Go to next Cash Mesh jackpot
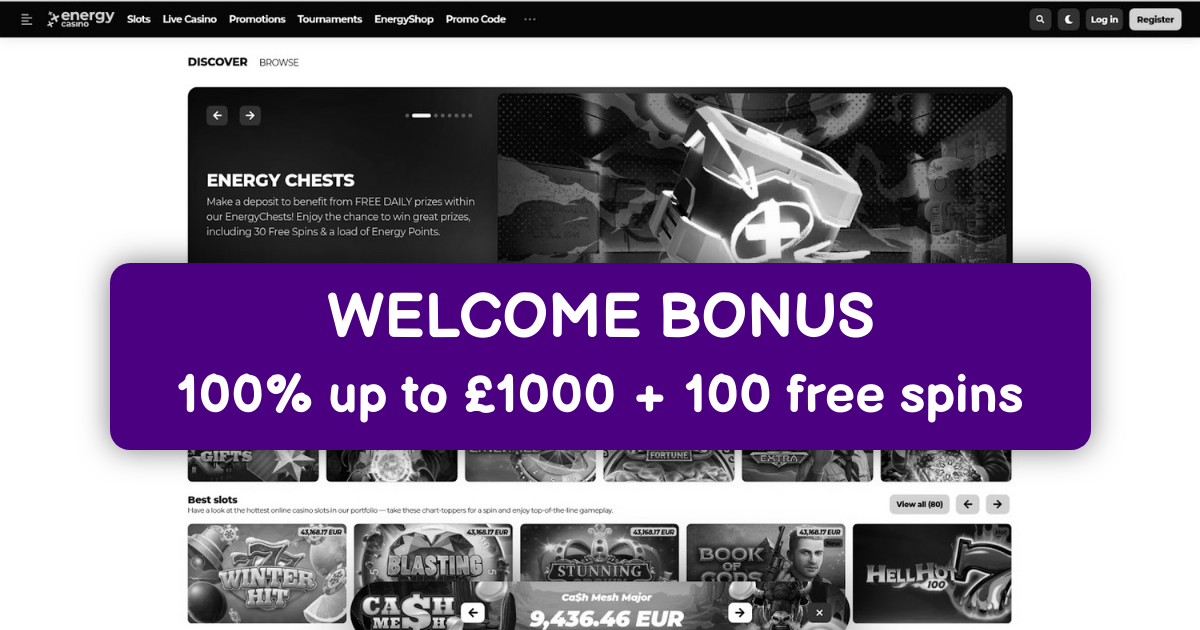 (739, 612)
